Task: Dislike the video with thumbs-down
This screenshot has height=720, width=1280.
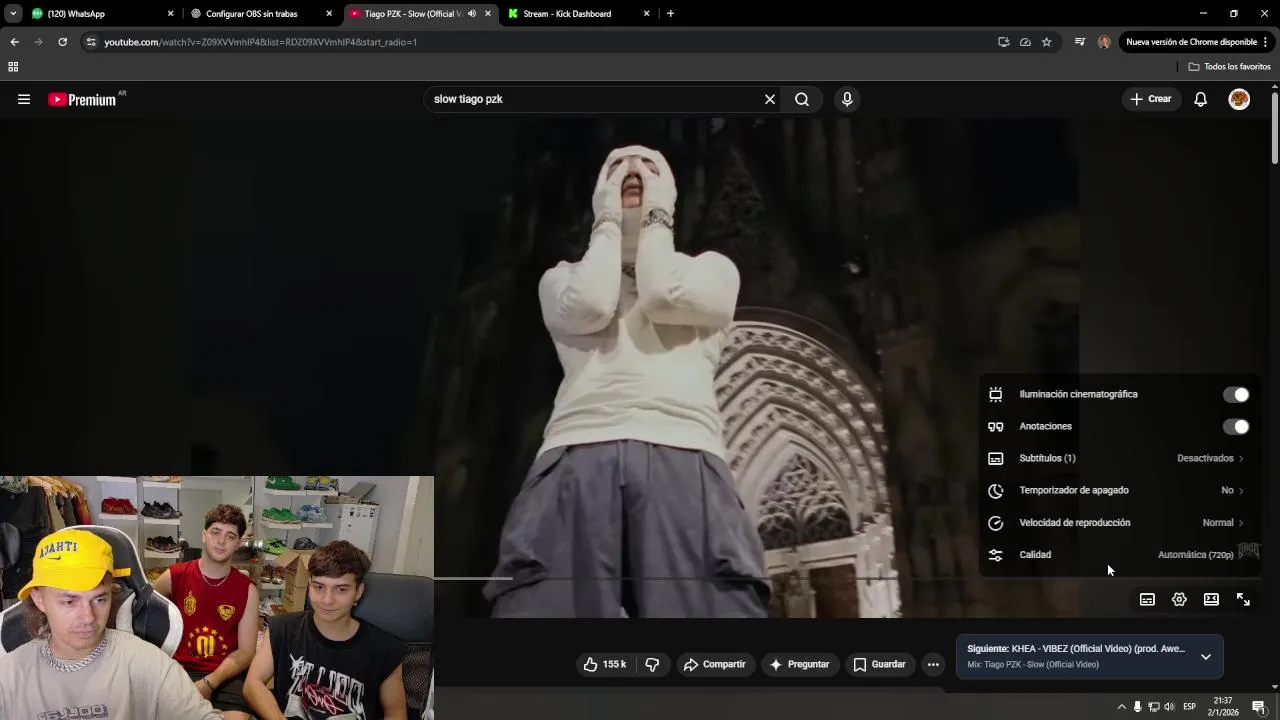Action: tap(652, 664)
